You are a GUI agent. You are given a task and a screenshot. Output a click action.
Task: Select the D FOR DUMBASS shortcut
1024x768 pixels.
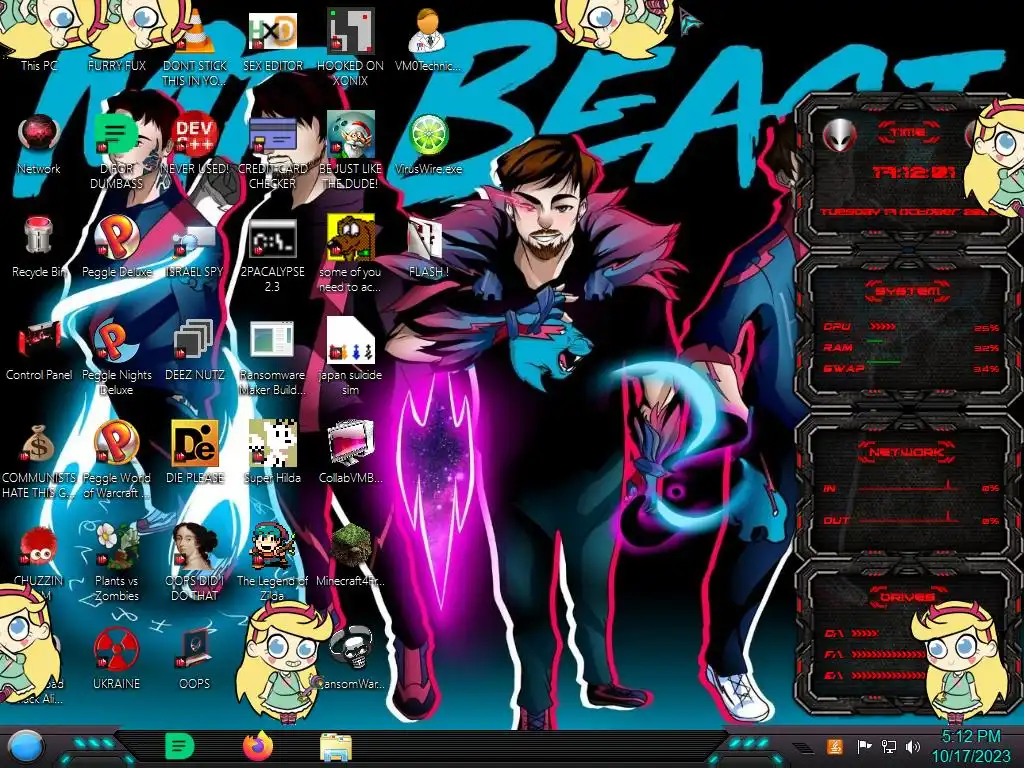click(x=116, y=152)
